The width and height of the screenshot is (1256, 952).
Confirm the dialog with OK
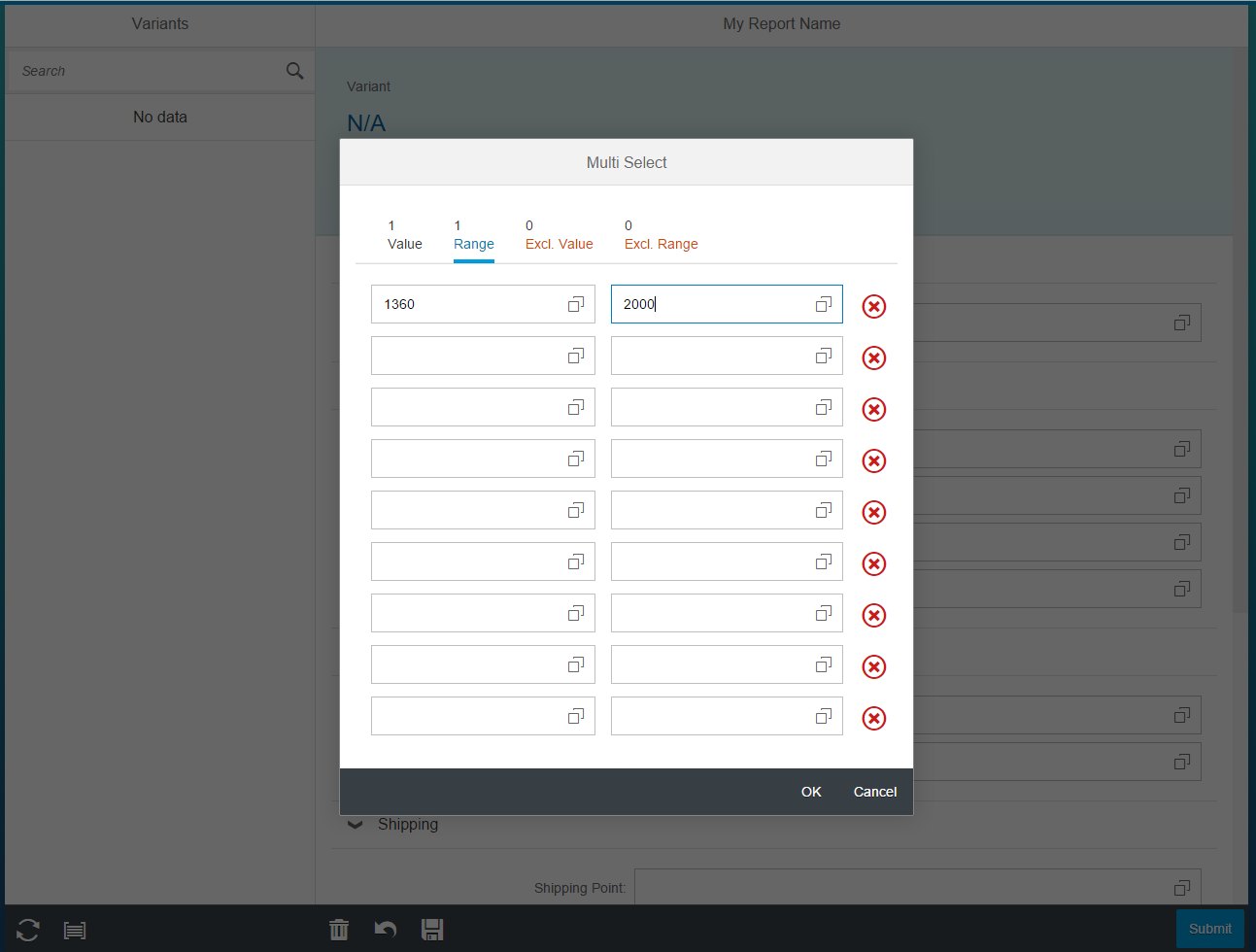[x=811, y=792]
